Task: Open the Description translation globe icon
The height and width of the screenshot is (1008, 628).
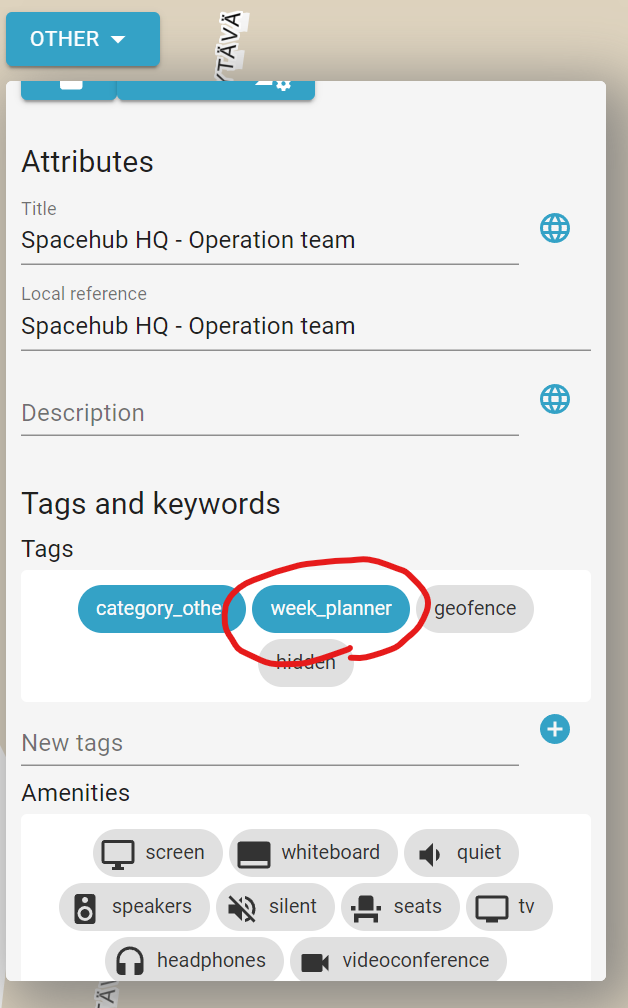Action: 555,399
